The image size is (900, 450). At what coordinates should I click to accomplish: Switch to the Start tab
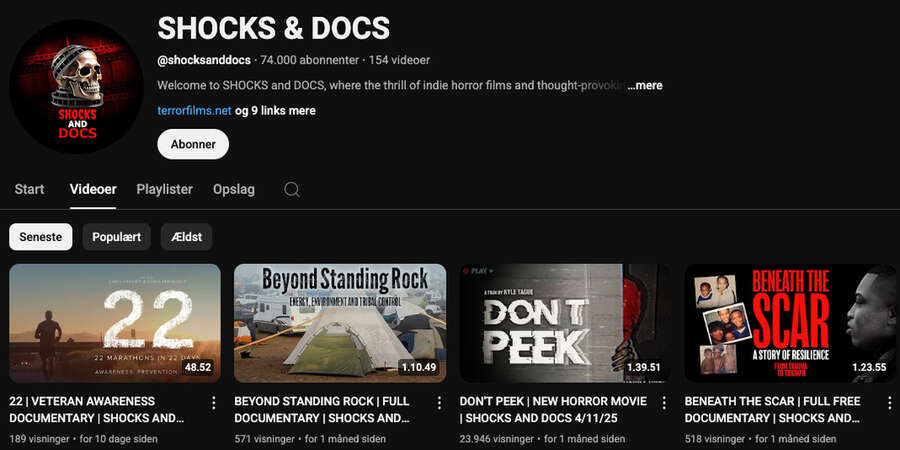[x=29, y=189]
